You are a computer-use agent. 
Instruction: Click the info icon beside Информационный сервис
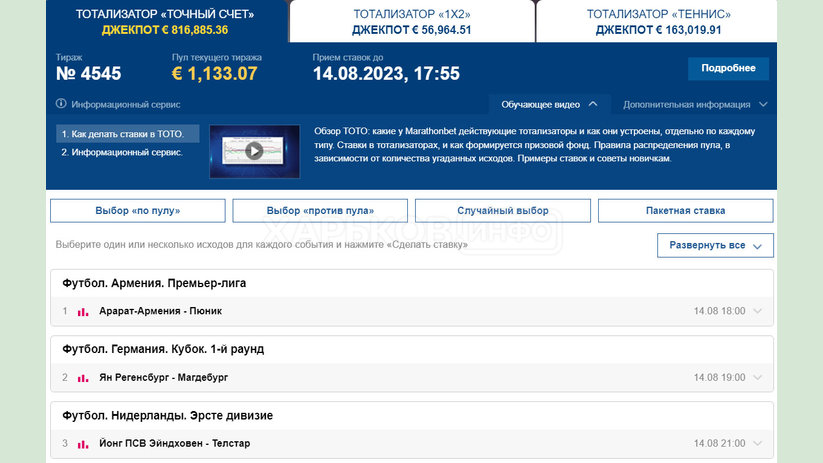(x=61, y=104)
